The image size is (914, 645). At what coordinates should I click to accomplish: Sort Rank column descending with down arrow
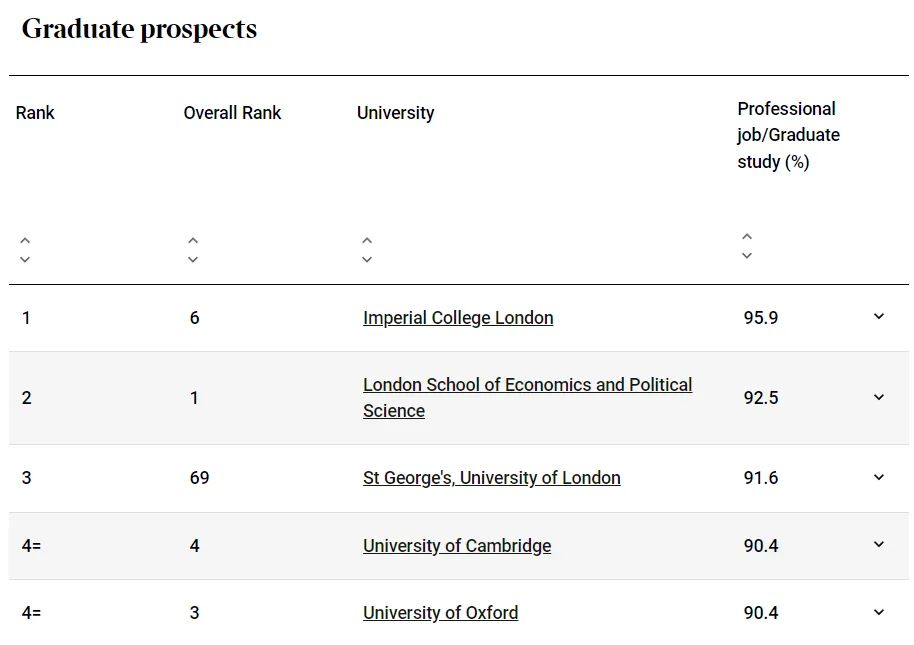coord(24,259)
